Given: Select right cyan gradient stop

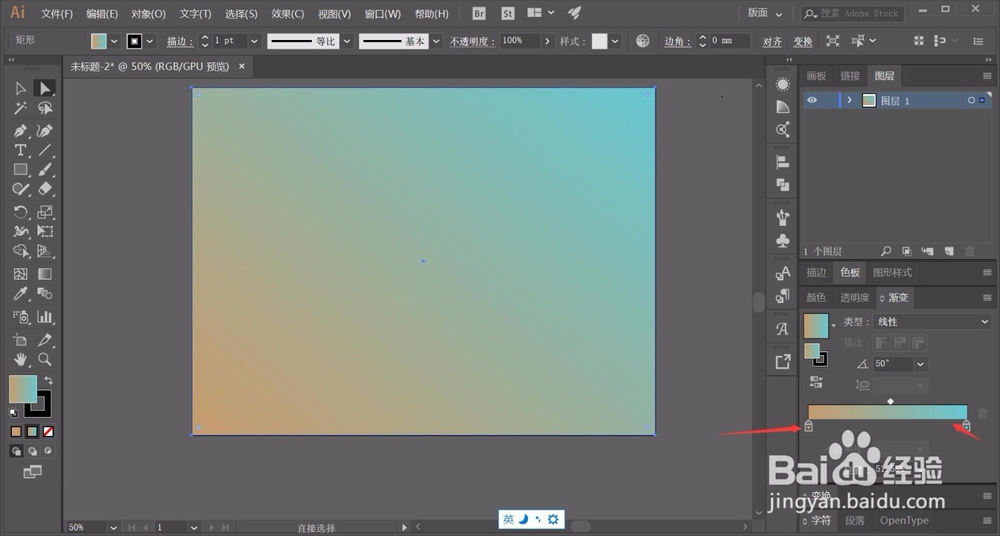Looking at the screenshot, I should 966,426.
